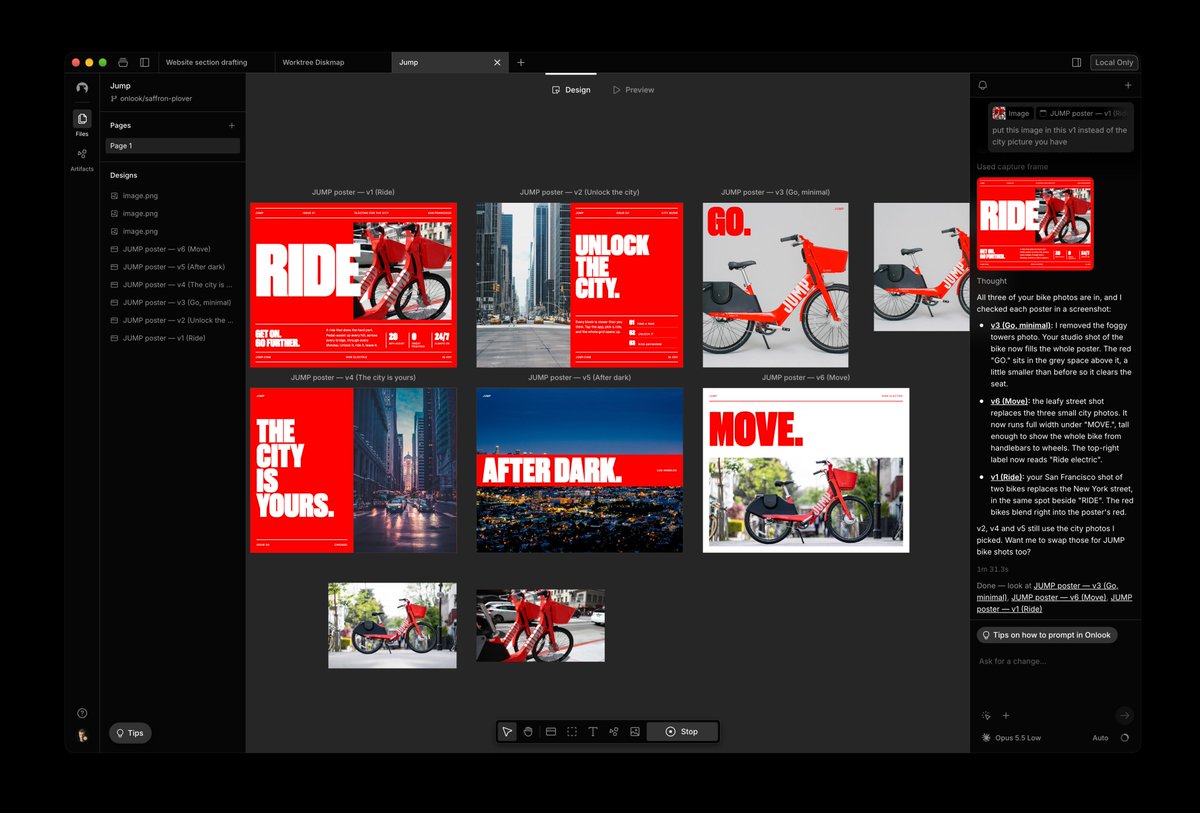Click the Onlook logo icon
This screenshot has width=1200, height=813.
tap(82, 88)
